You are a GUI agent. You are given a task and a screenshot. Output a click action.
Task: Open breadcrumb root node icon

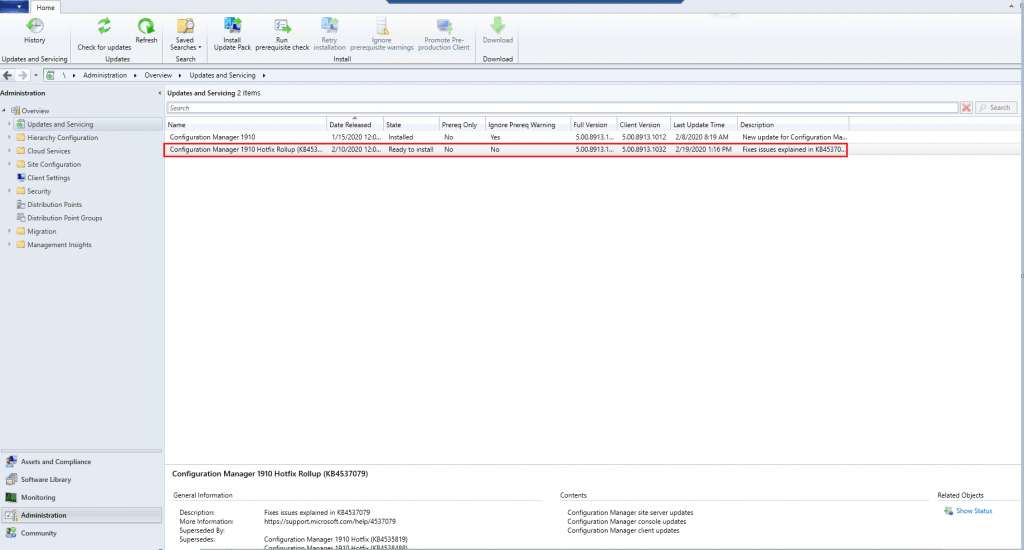click(50, 75)
